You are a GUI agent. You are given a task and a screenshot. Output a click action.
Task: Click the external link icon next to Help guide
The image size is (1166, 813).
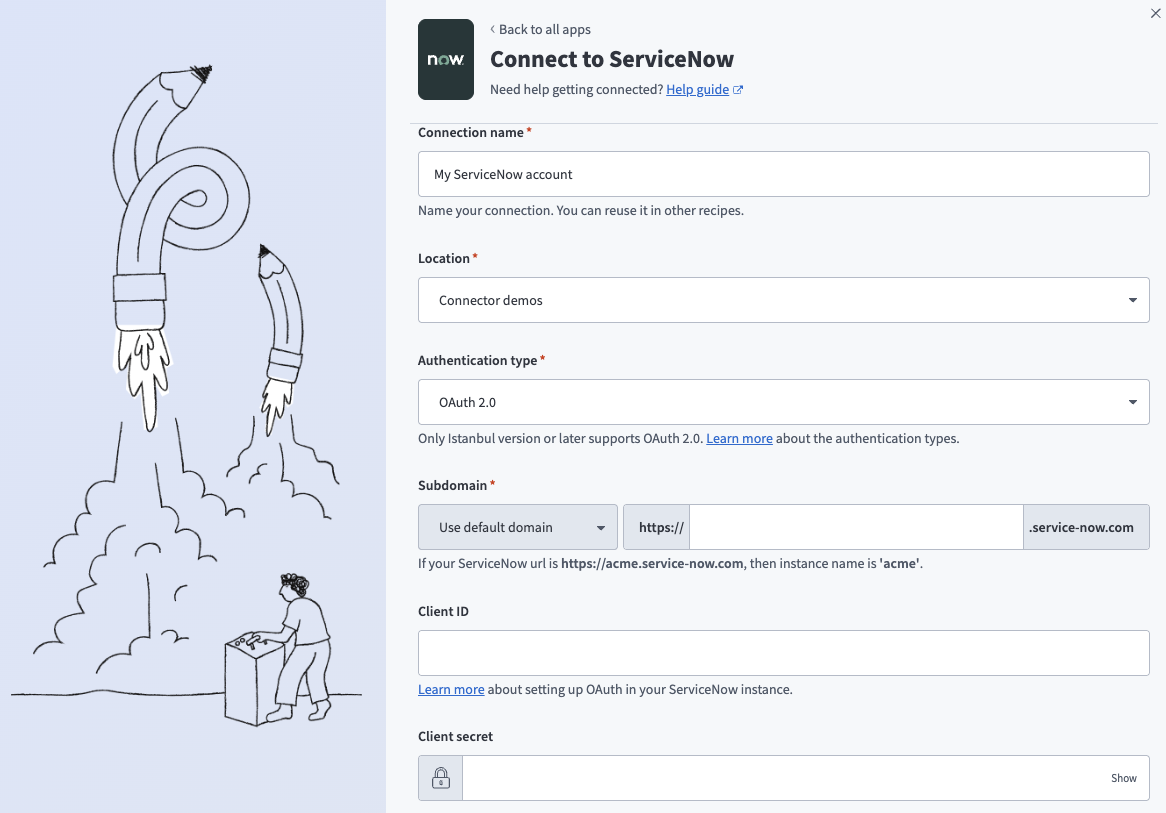pyautogui.click(x=738, y=89)
